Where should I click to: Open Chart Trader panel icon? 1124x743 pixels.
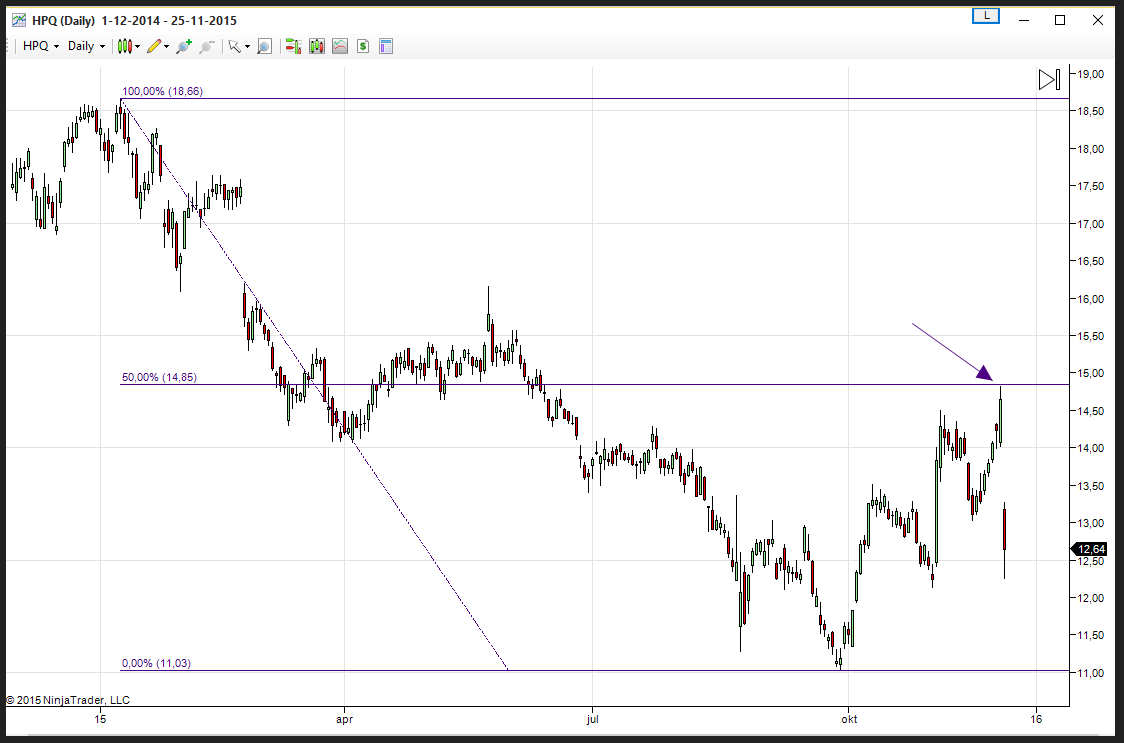(293, 46)
